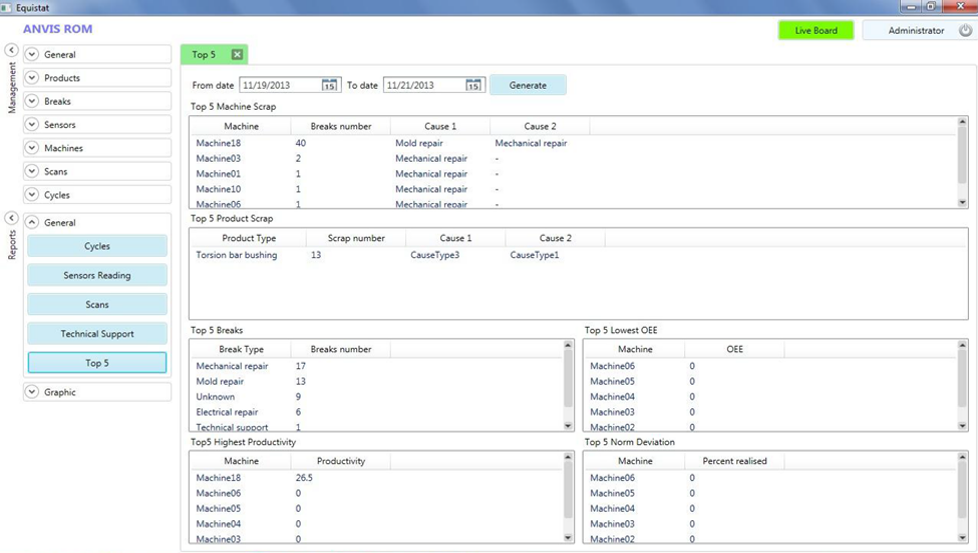Select Mold repair row in Top 5 Breaks
978x553 pixels.
tap(377, 382)
